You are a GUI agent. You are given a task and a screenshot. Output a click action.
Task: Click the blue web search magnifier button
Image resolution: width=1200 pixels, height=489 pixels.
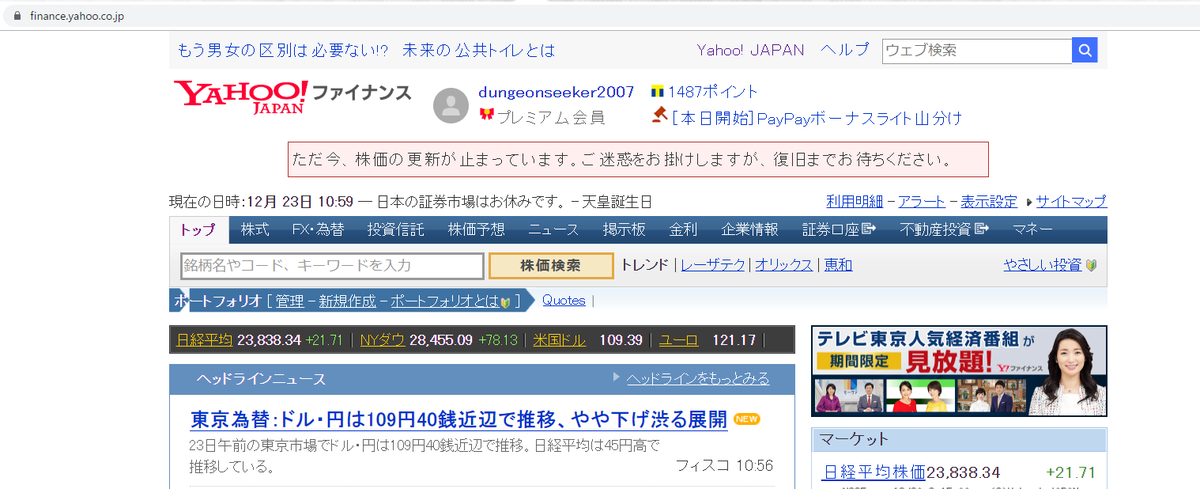point(1085,50)
